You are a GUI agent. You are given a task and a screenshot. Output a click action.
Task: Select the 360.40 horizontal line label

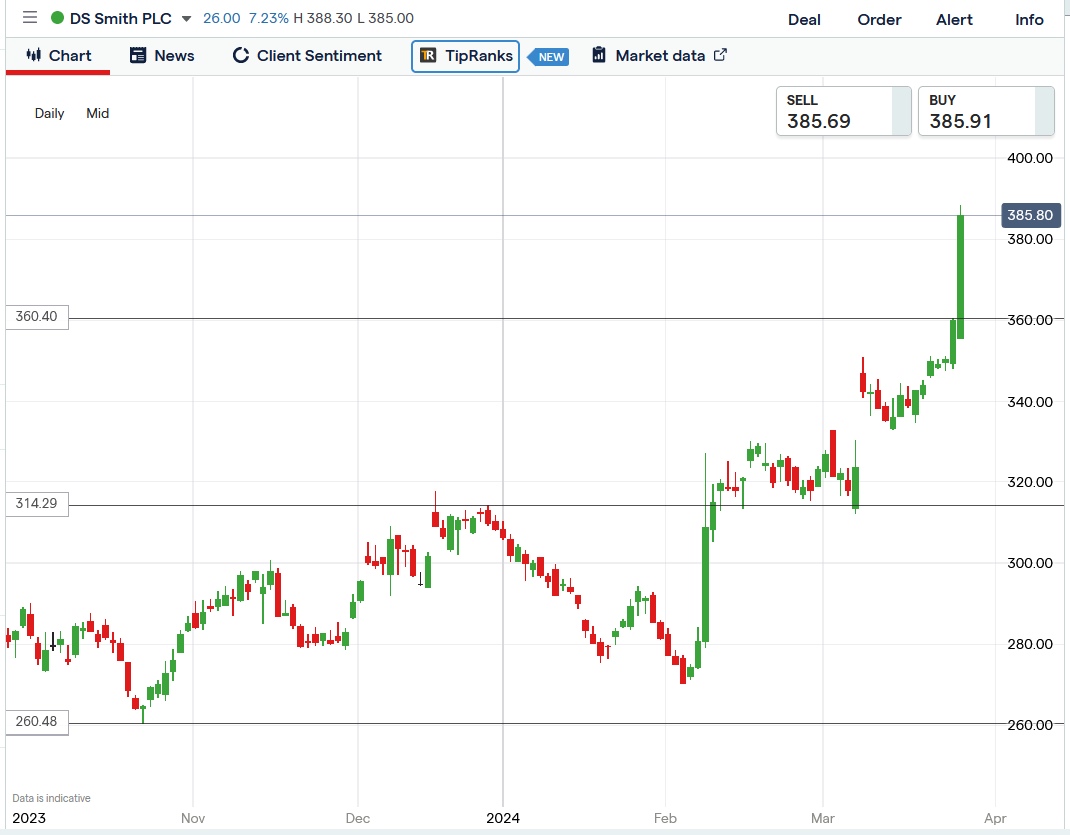(x=37, y=317)
